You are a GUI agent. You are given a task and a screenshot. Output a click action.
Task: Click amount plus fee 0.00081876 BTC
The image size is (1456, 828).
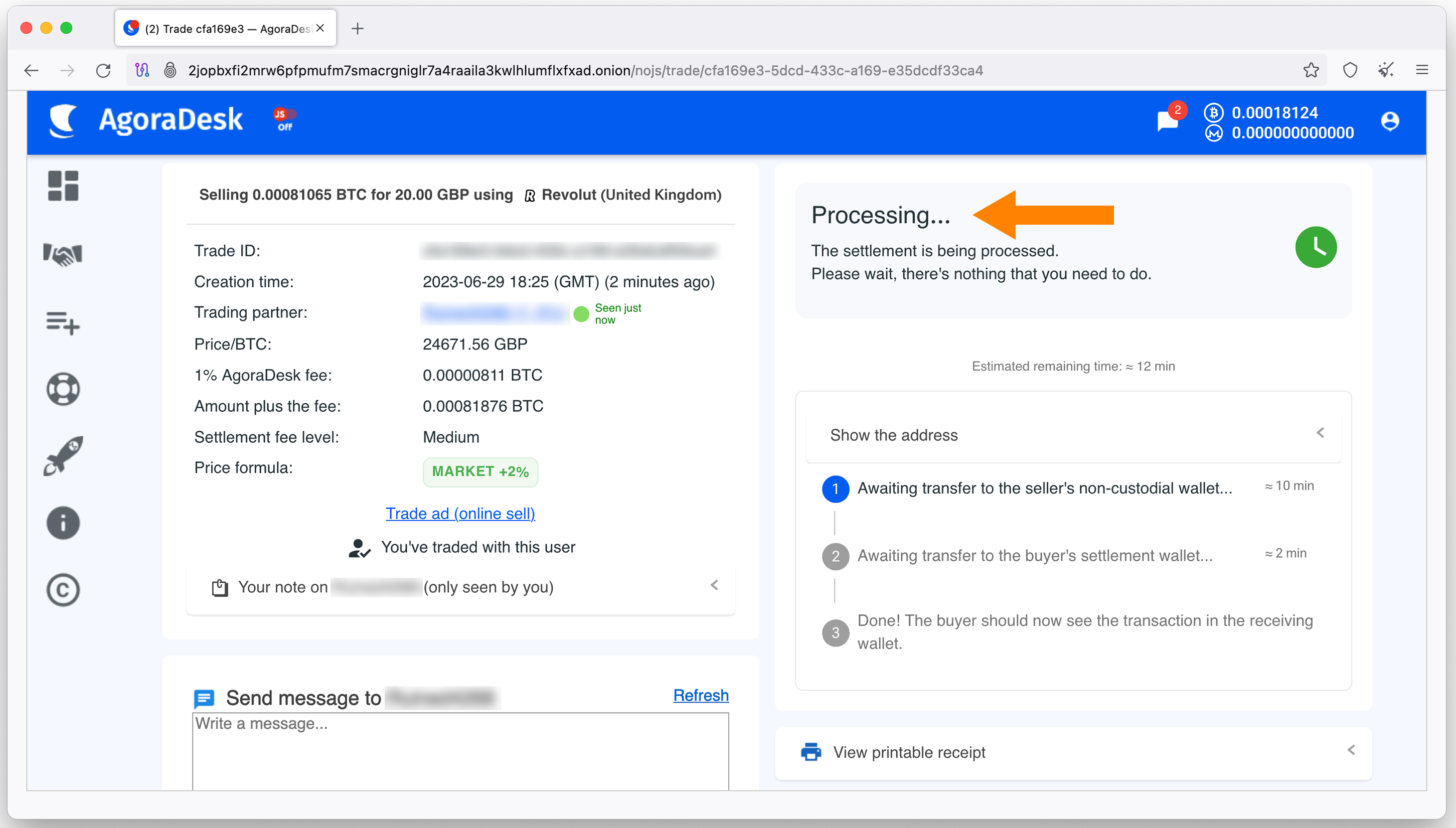(x=483, y=406)
